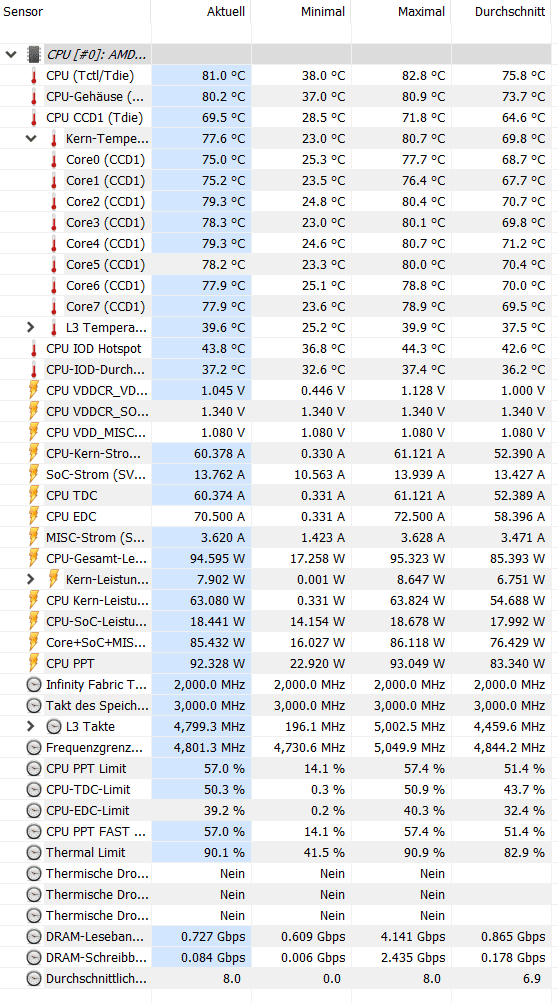Select the CPU-TDC-Limit row
Image resolution: width=558 pixels, height=1003 pixels.
(x=275, y=789)
